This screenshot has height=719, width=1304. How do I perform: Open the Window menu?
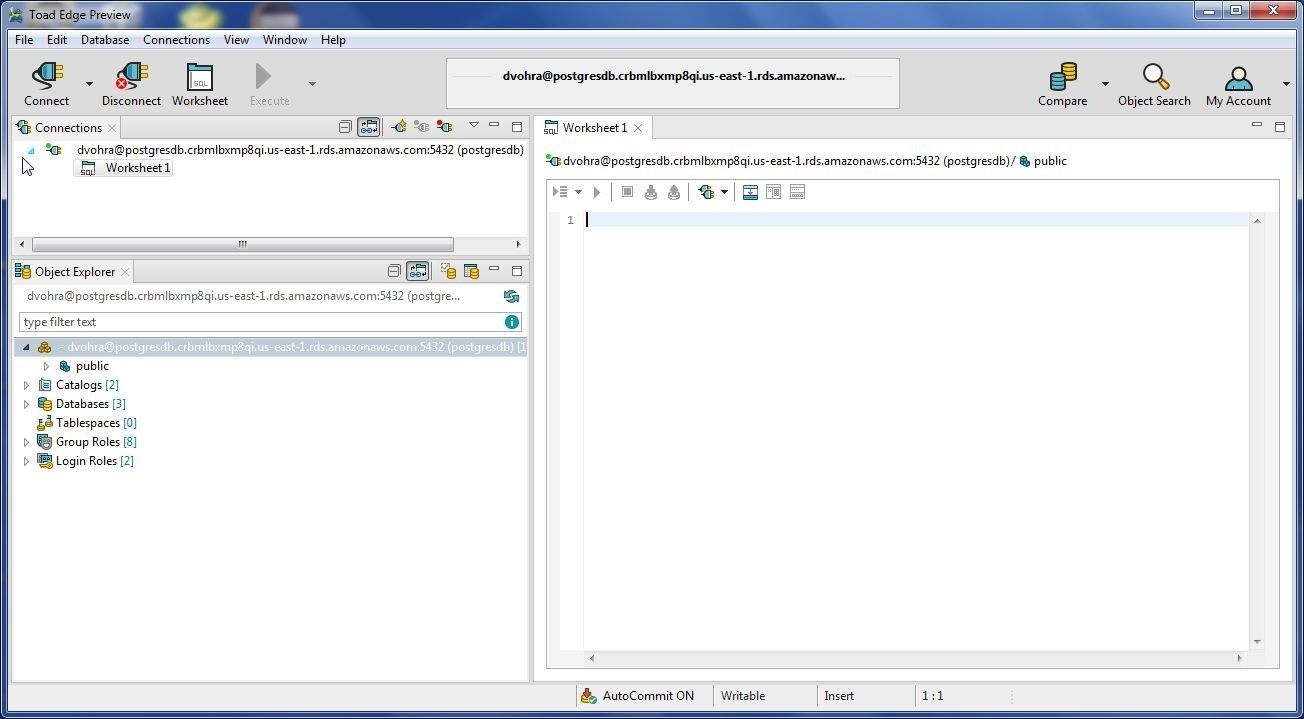[x=285, y=40]
